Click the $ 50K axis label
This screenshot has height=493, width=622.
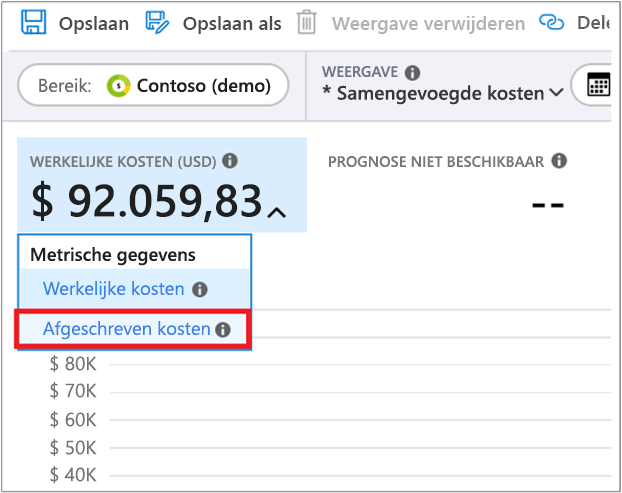[x=73, y=448]
